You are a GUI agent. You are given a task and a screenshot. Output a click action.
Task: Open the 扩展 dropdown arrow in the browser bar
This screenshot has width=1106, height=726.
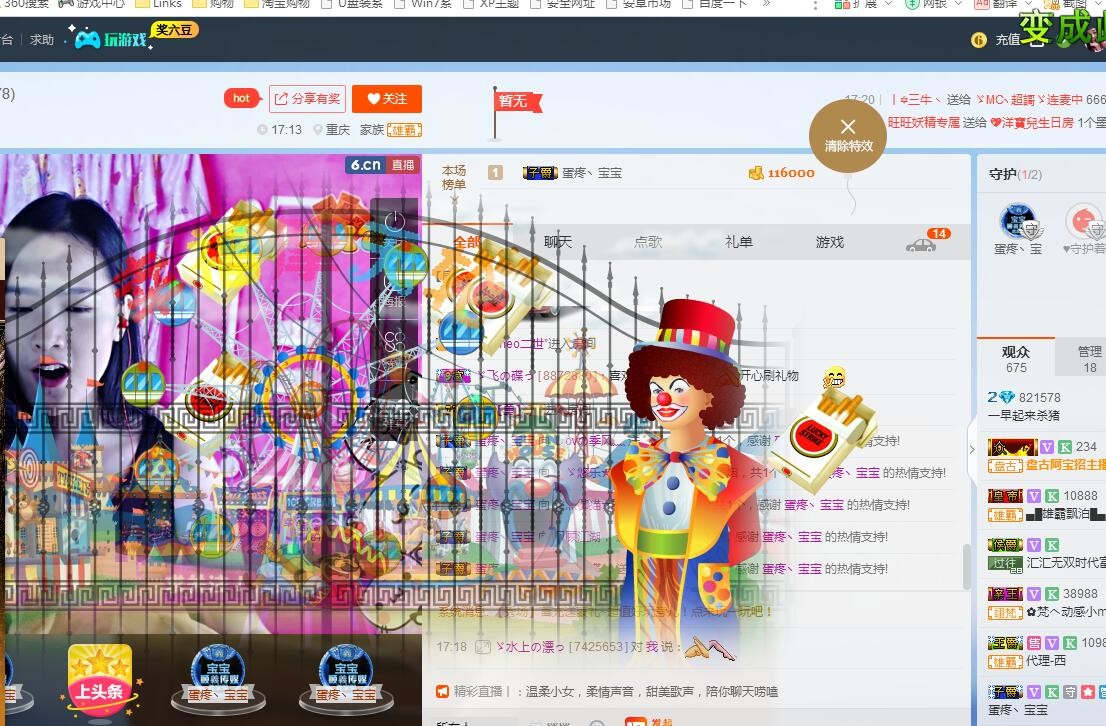tap(888, 4)
